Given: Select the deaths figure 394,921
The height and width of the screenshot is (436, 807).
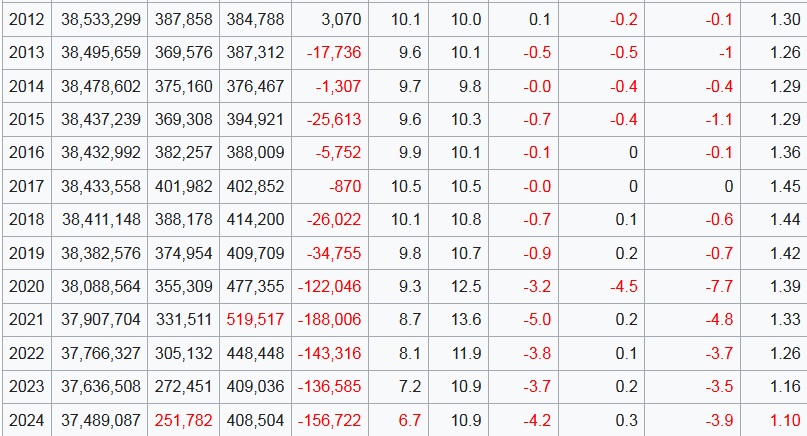Looking at the screenshot, I should 255,120.
